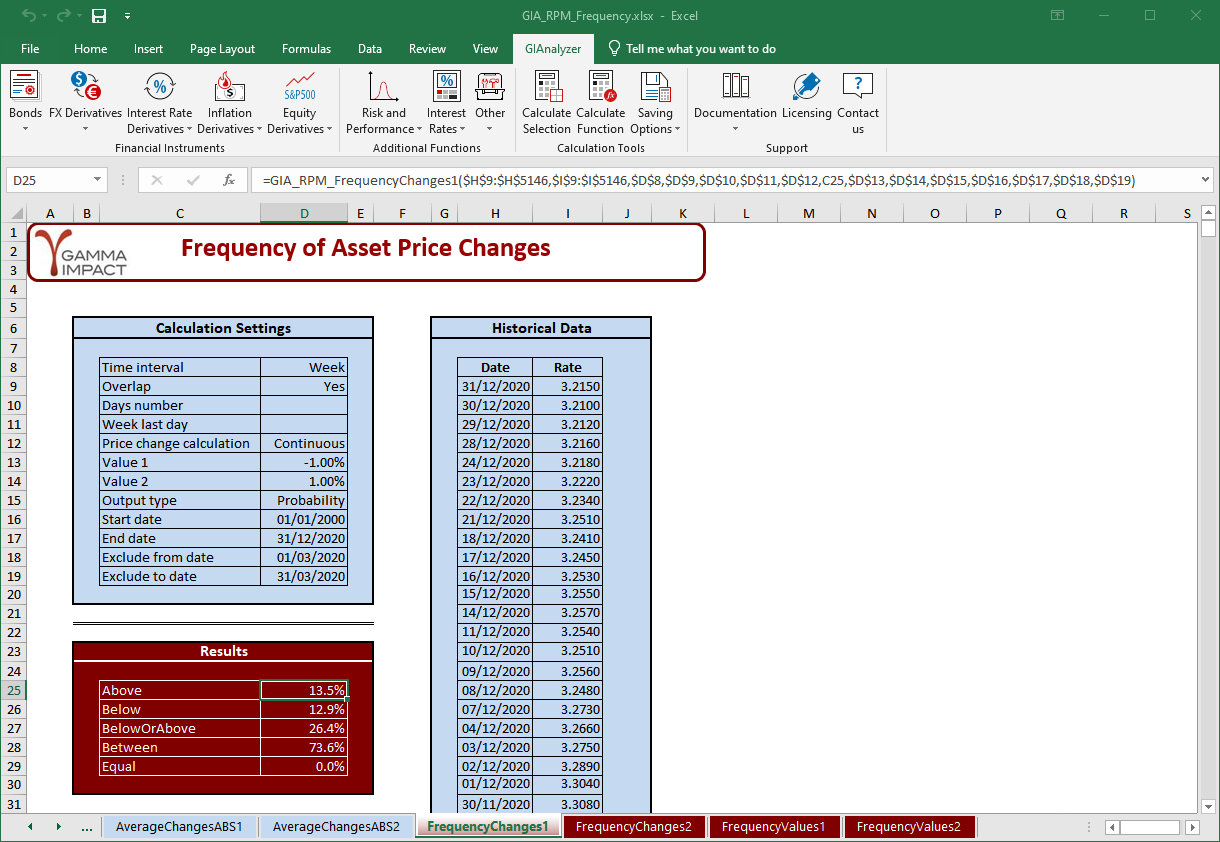Click the Insert Function fx icon
Screen dimensions: 1220x842
tap(229, 180)
